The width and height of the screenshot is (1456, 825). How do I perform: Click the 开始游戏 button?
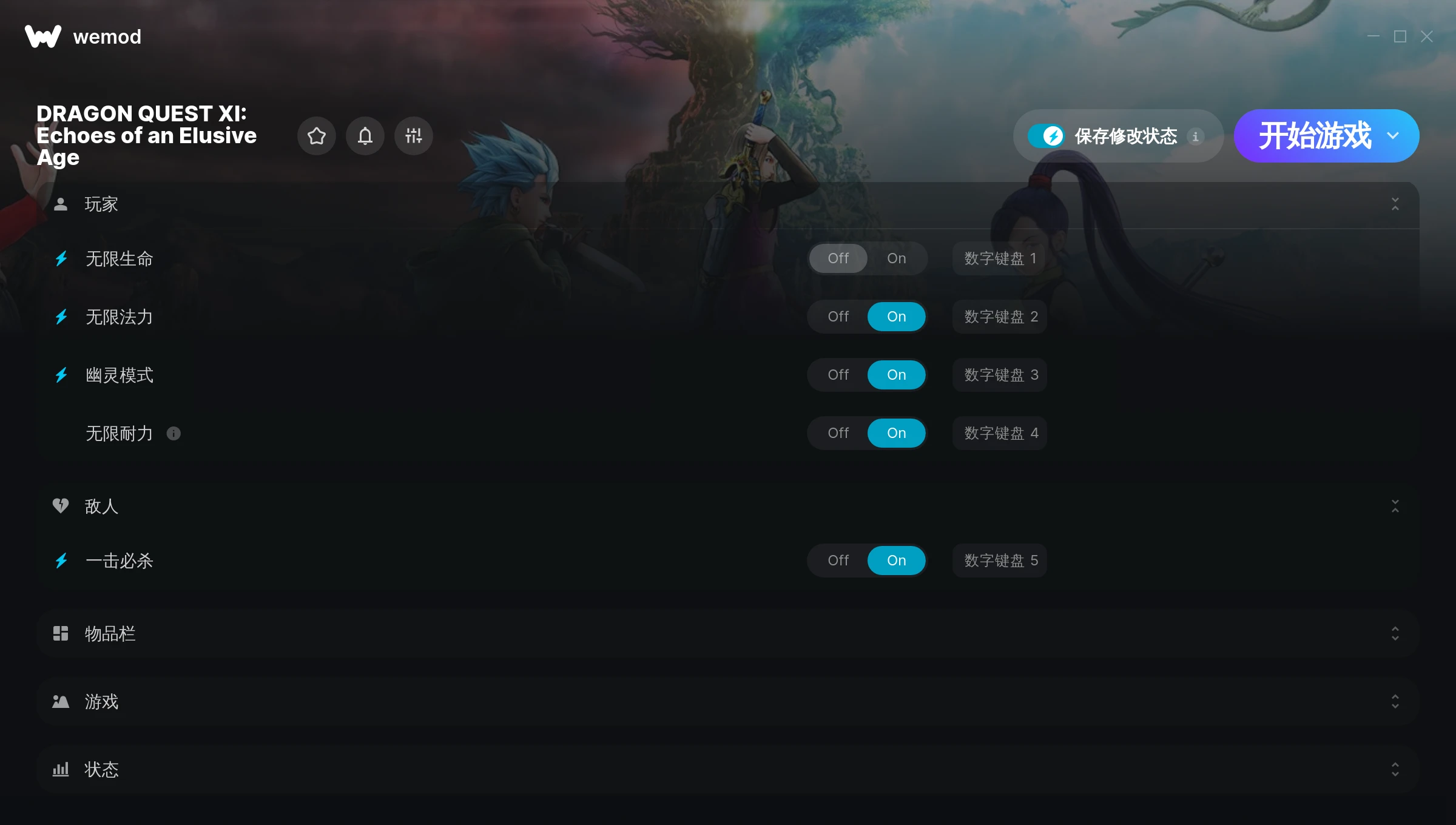point(1314,136)
